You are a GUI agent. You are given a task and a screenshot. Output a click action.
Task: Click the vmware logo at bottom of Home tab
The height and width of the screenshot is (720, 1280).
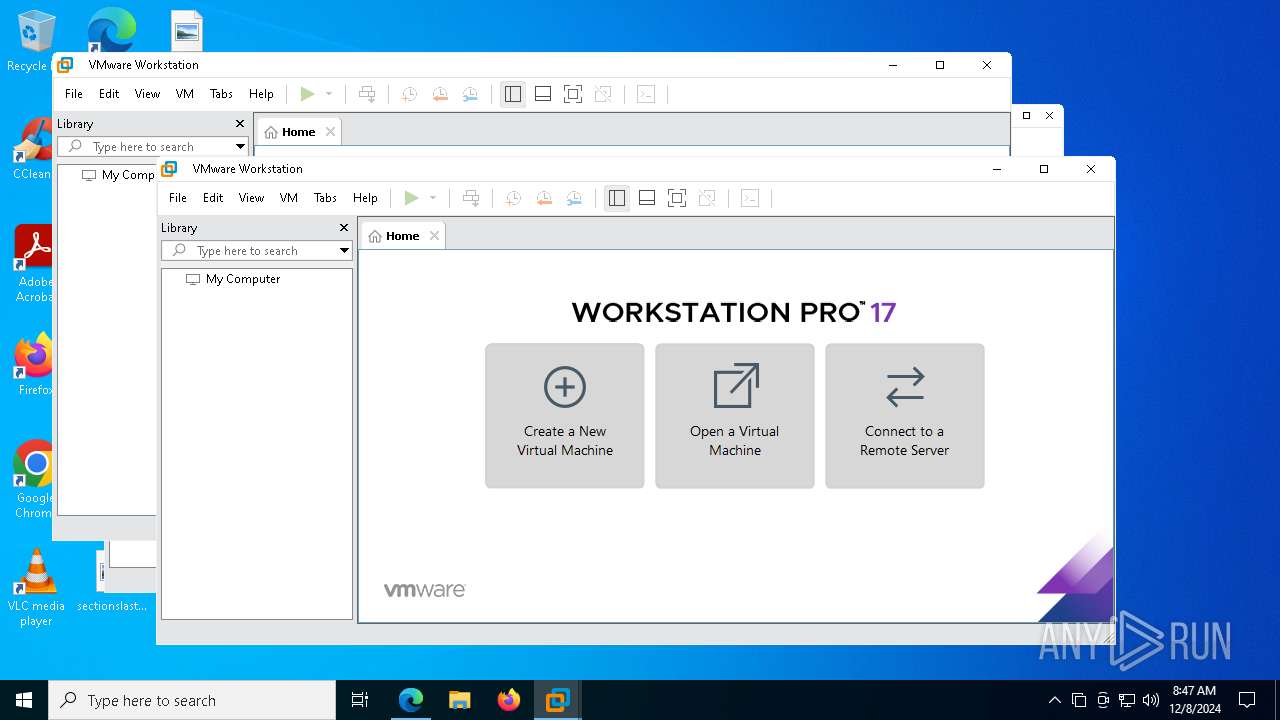425,590
